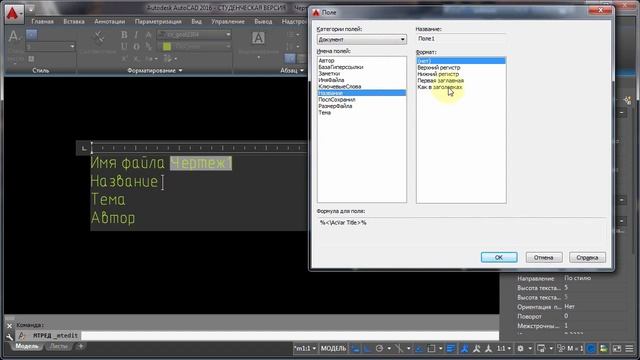Expand the Форматирование panel arrow

click(x=180, y=71)
